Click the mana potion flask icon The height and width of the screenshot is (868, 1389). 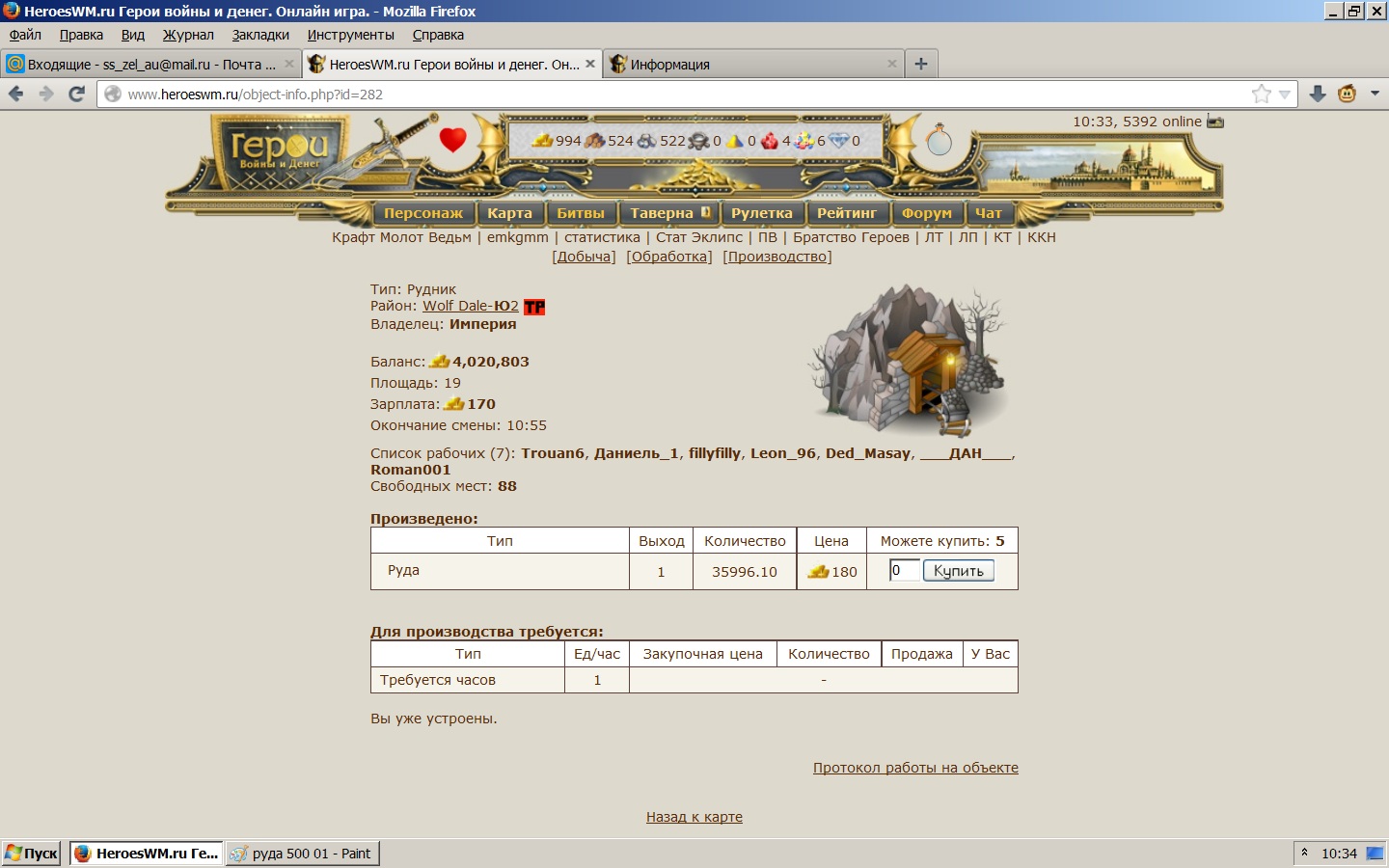coord(939,140)
